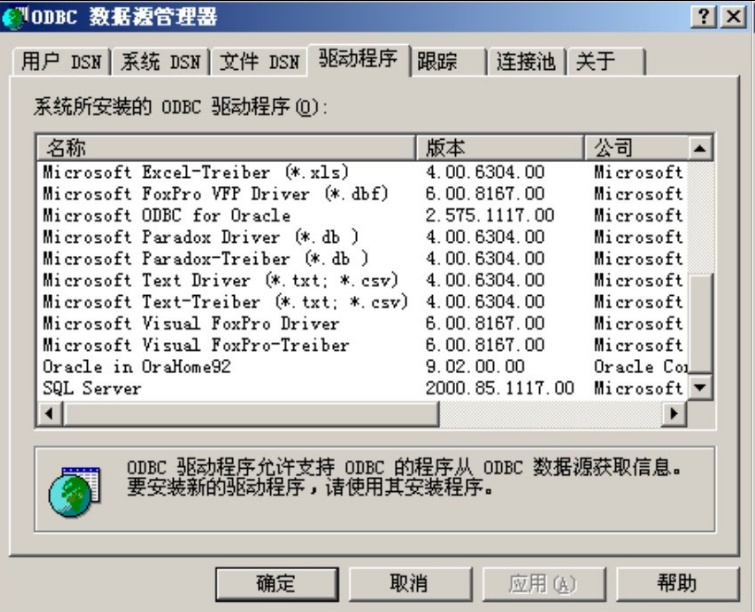Image resolution: width=755 pixels, height=612 pixels.
Task: Open the 关于 tab
Action: click(606, 62)
